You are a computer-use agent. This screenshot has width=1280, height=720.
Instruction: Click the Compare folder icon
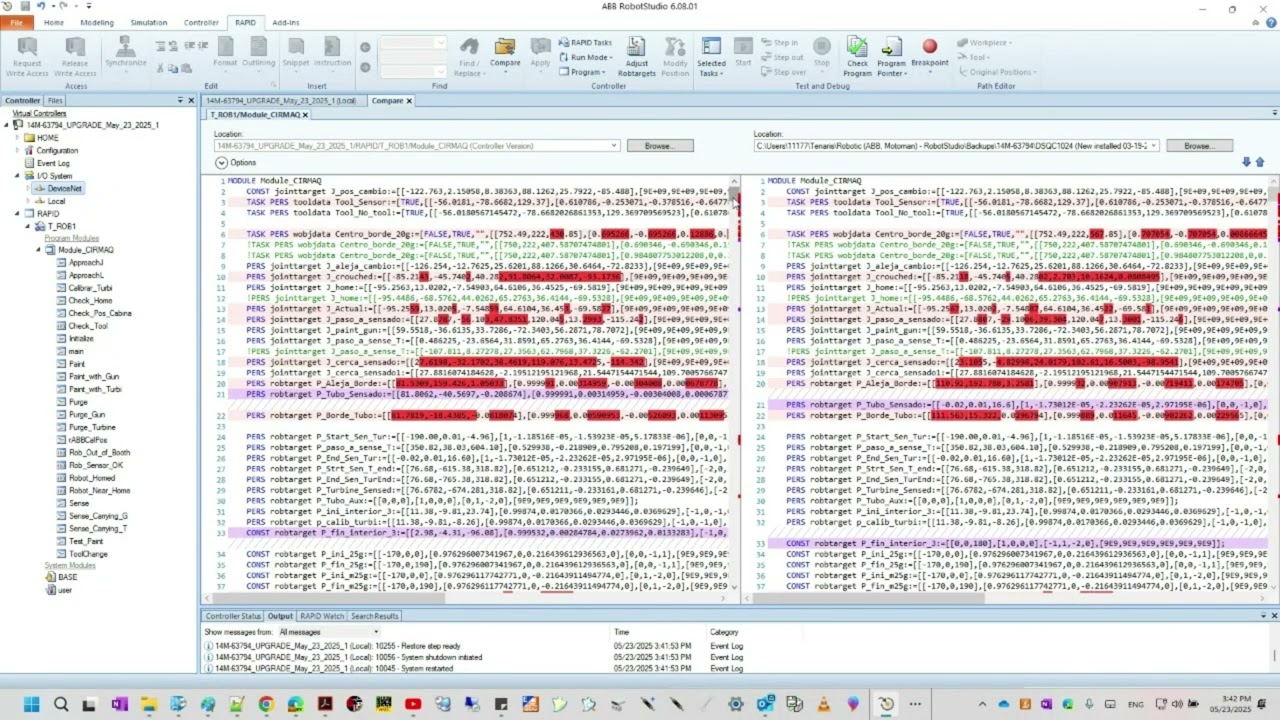505,46
